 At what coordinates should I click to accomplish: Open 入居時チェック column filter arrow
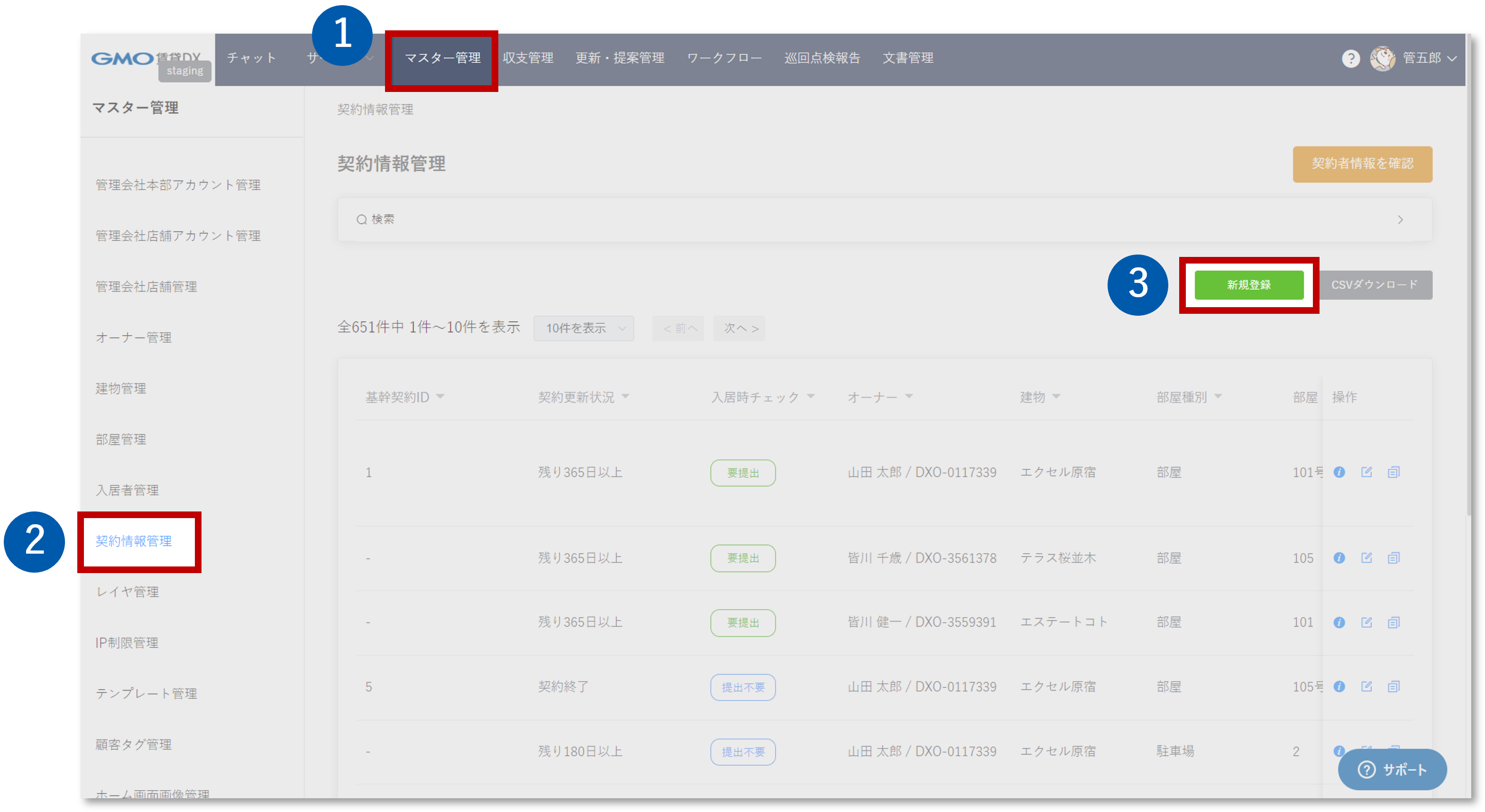(810, 396)
